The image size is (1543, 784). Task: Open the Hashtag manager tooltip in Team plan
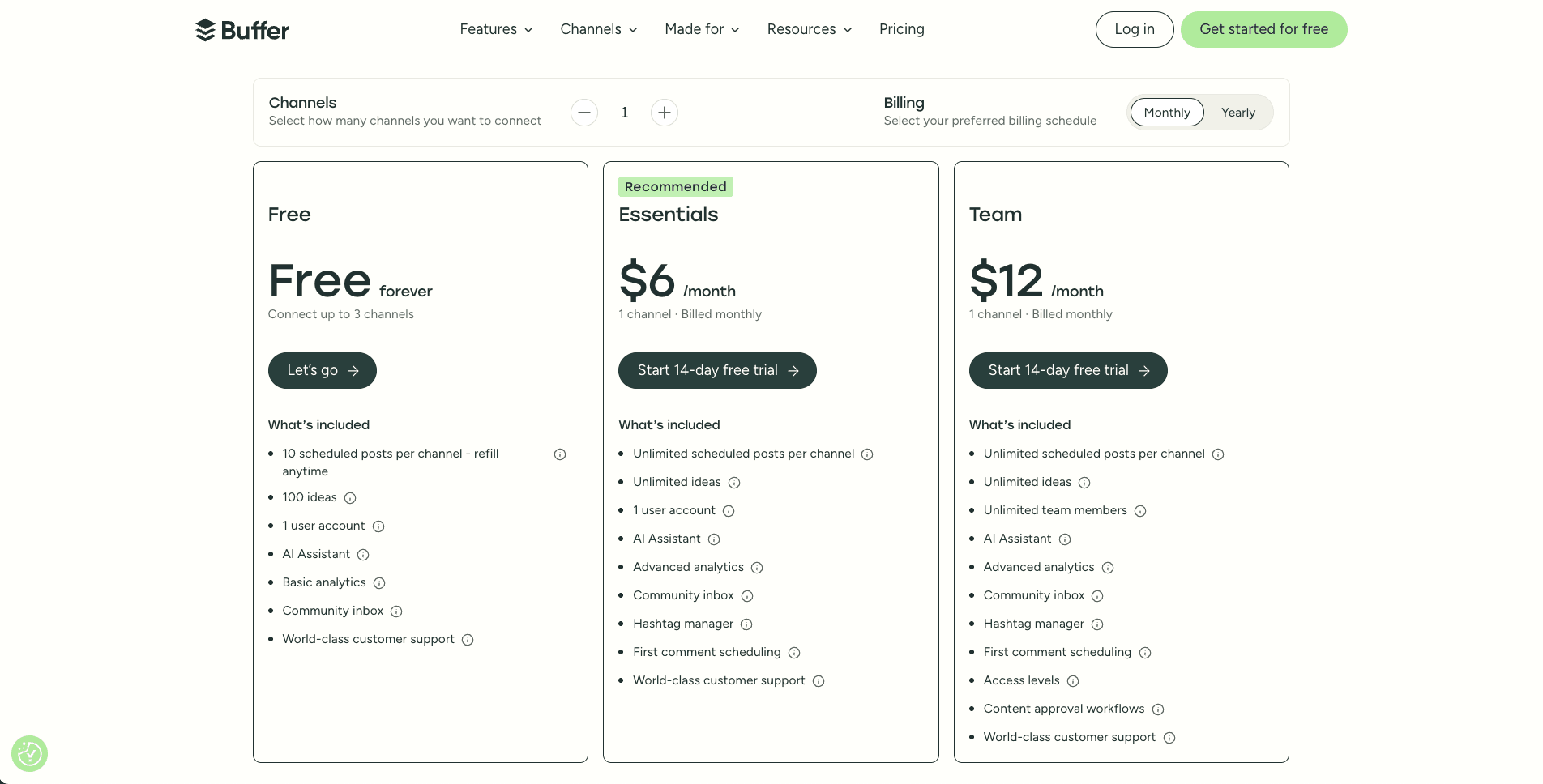click(x=1098, y=624)
